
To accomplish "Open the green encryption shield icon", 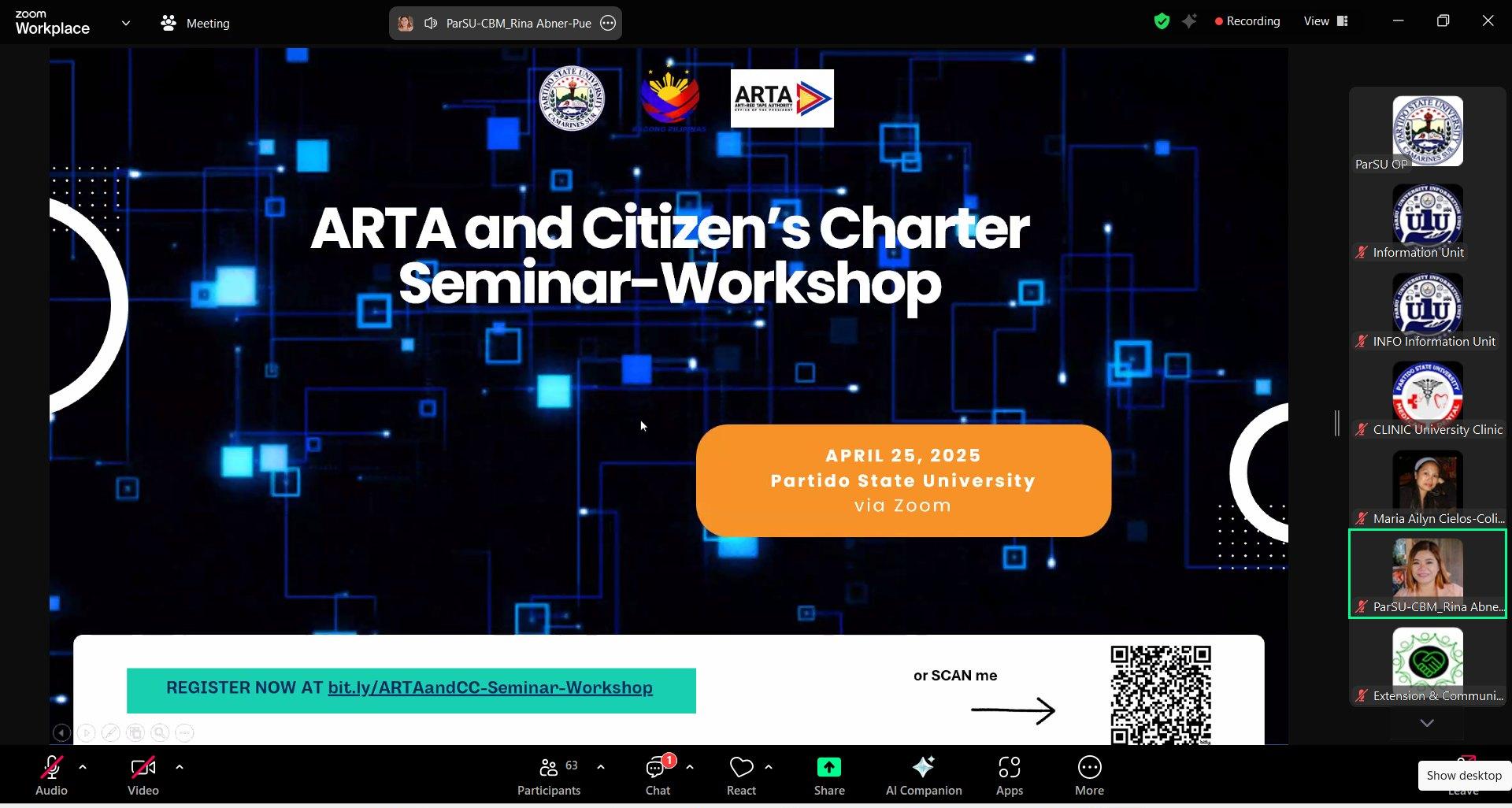I will [1162, 21].
